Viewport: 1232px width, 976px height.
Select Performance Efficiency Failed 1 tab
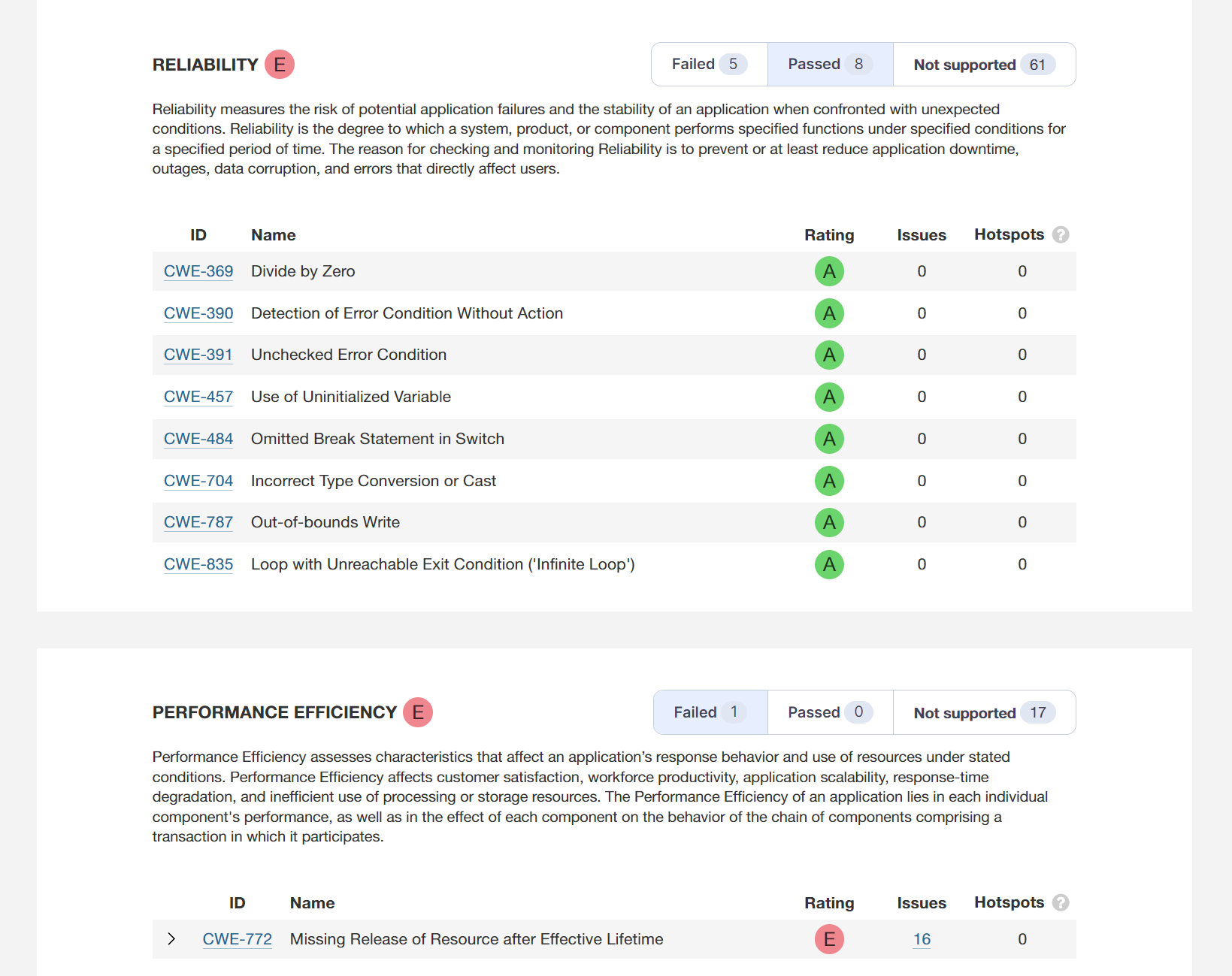coord(710,712)
